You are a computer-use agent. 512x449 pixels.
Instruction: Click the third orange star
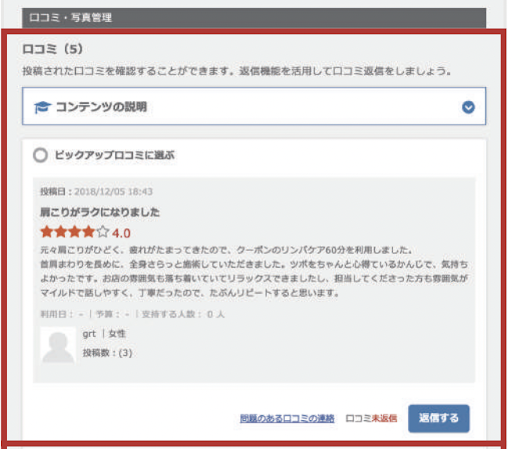coord(75,232)
